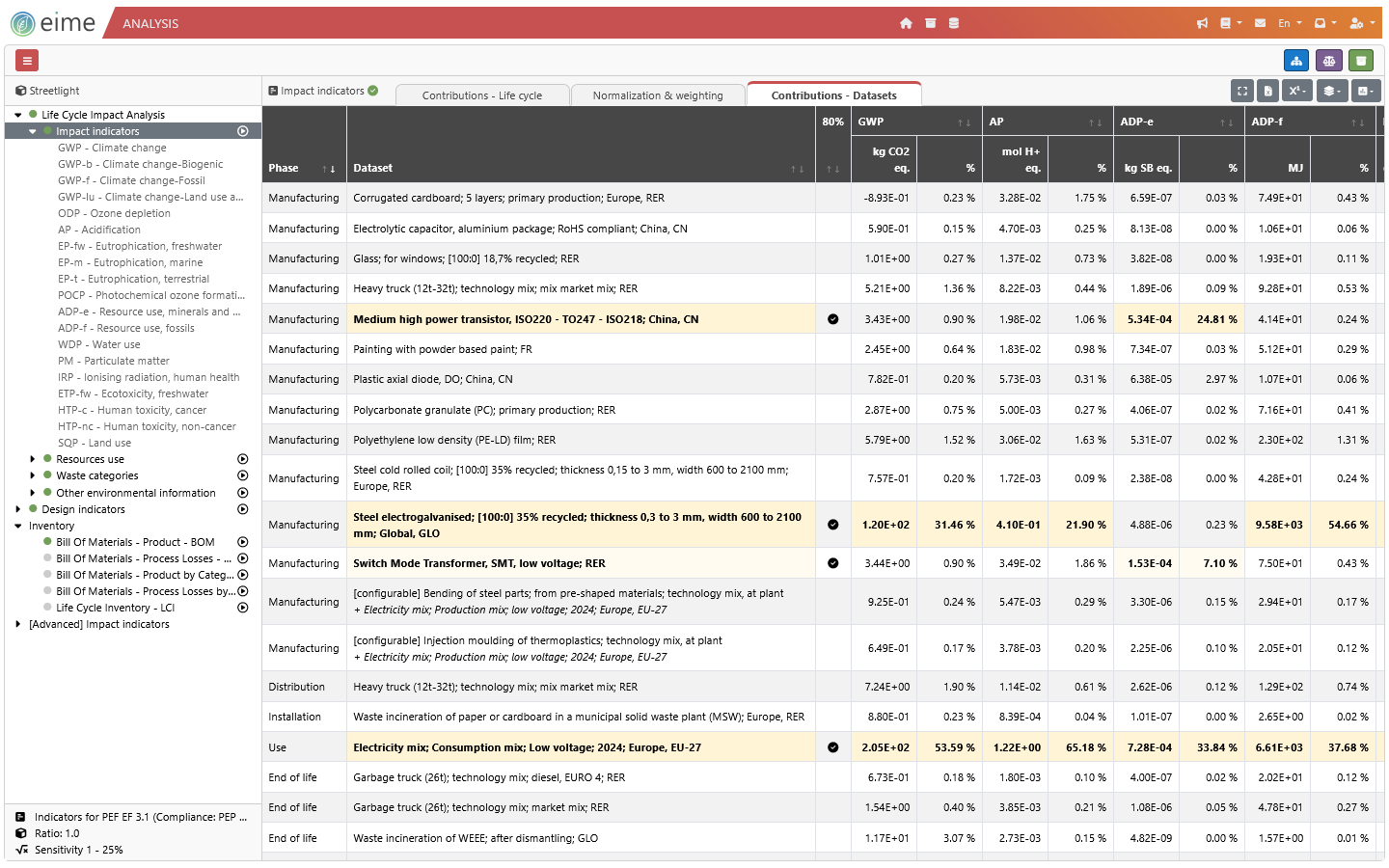Sort by AP indicator arrows
Viewport: 1389px width, 868px height.
1095,122
